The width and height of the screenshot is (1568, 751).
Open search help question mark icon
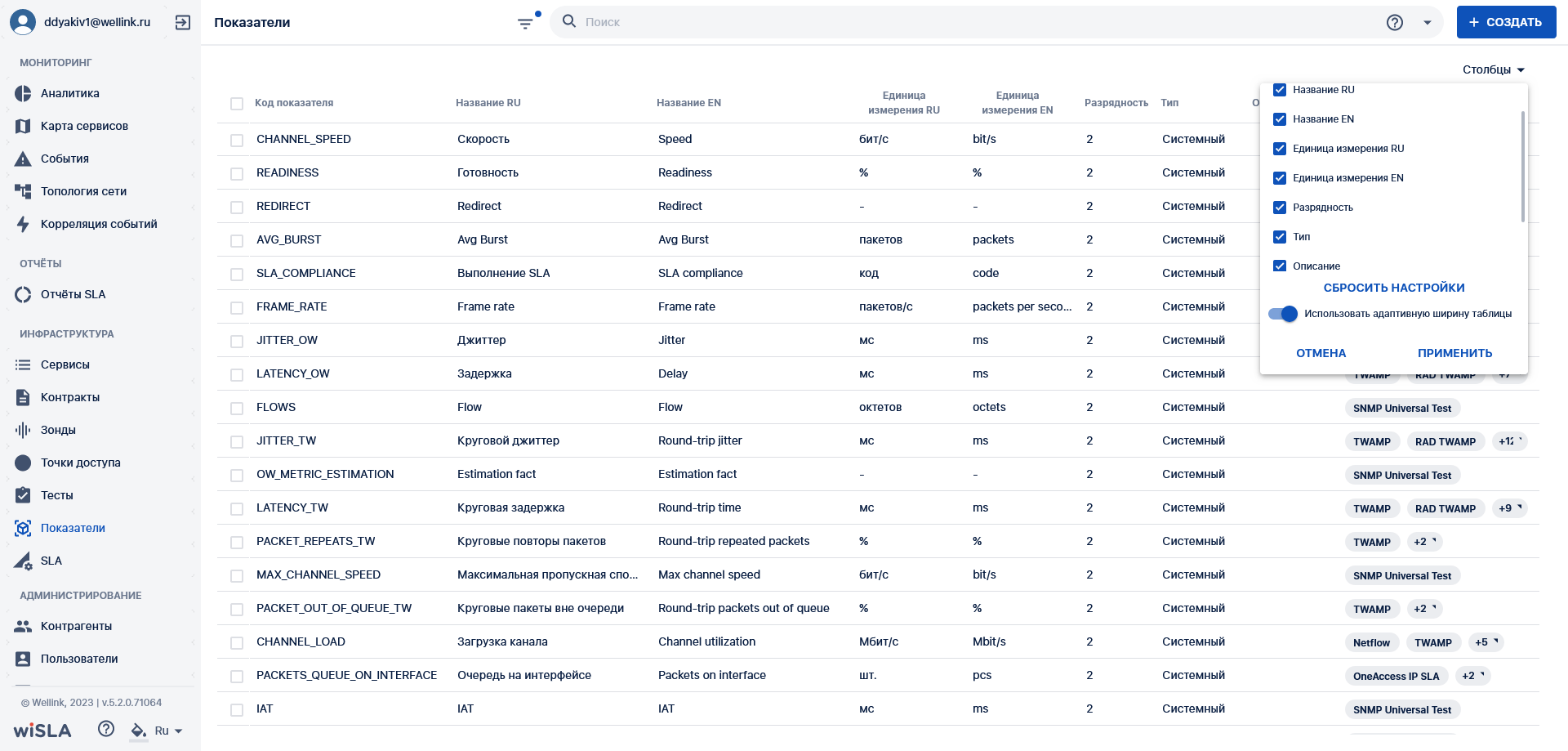[x=1395, y=22]
